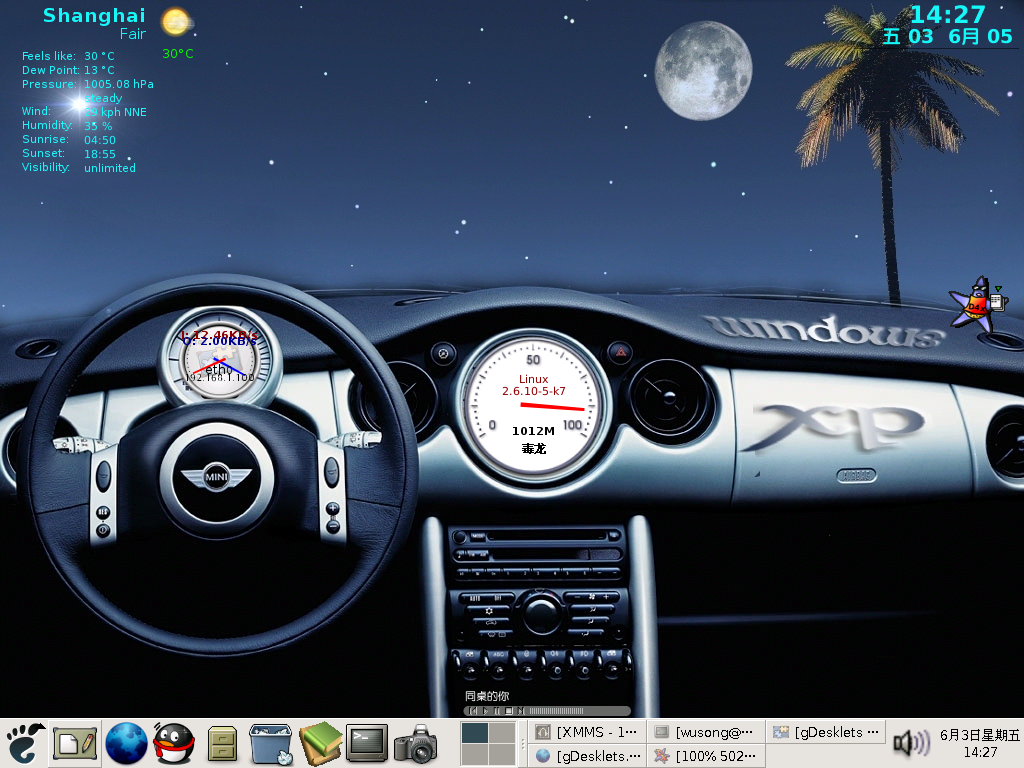Switch to the top-right workspace
Viewport: 1024px width, 768px height.
502,732
